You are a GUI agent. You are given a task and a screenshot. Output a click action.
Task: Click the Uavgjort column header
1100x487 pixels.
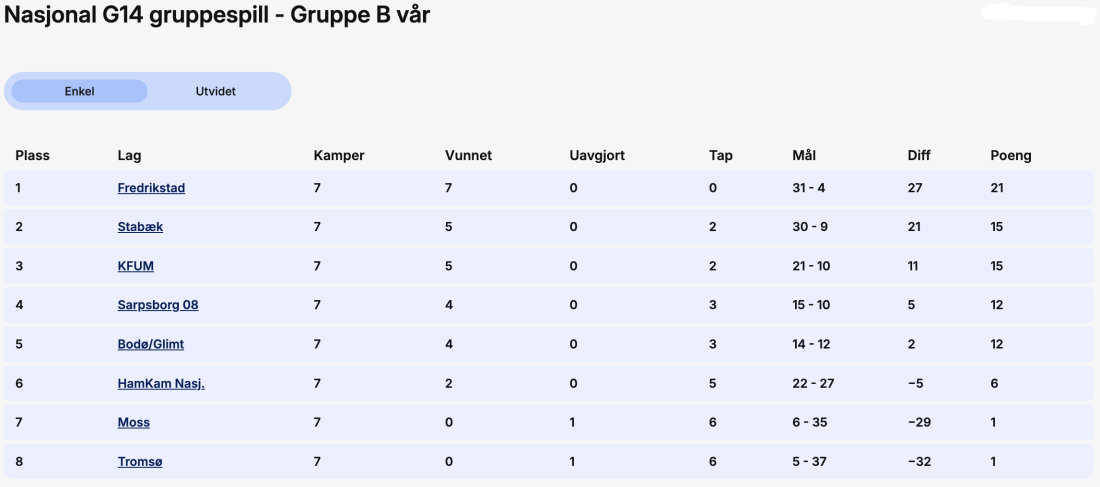click(597, 156)
